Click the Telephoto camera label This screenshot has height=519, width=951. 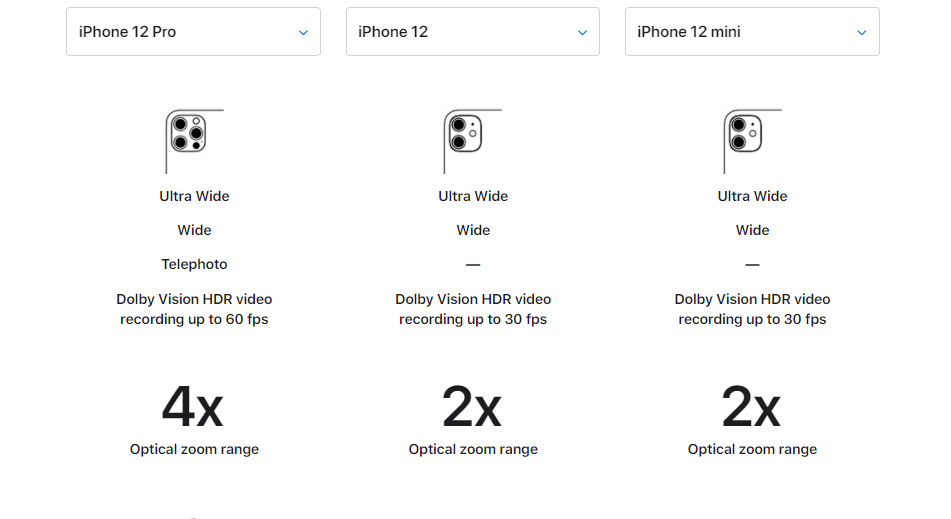194,264
